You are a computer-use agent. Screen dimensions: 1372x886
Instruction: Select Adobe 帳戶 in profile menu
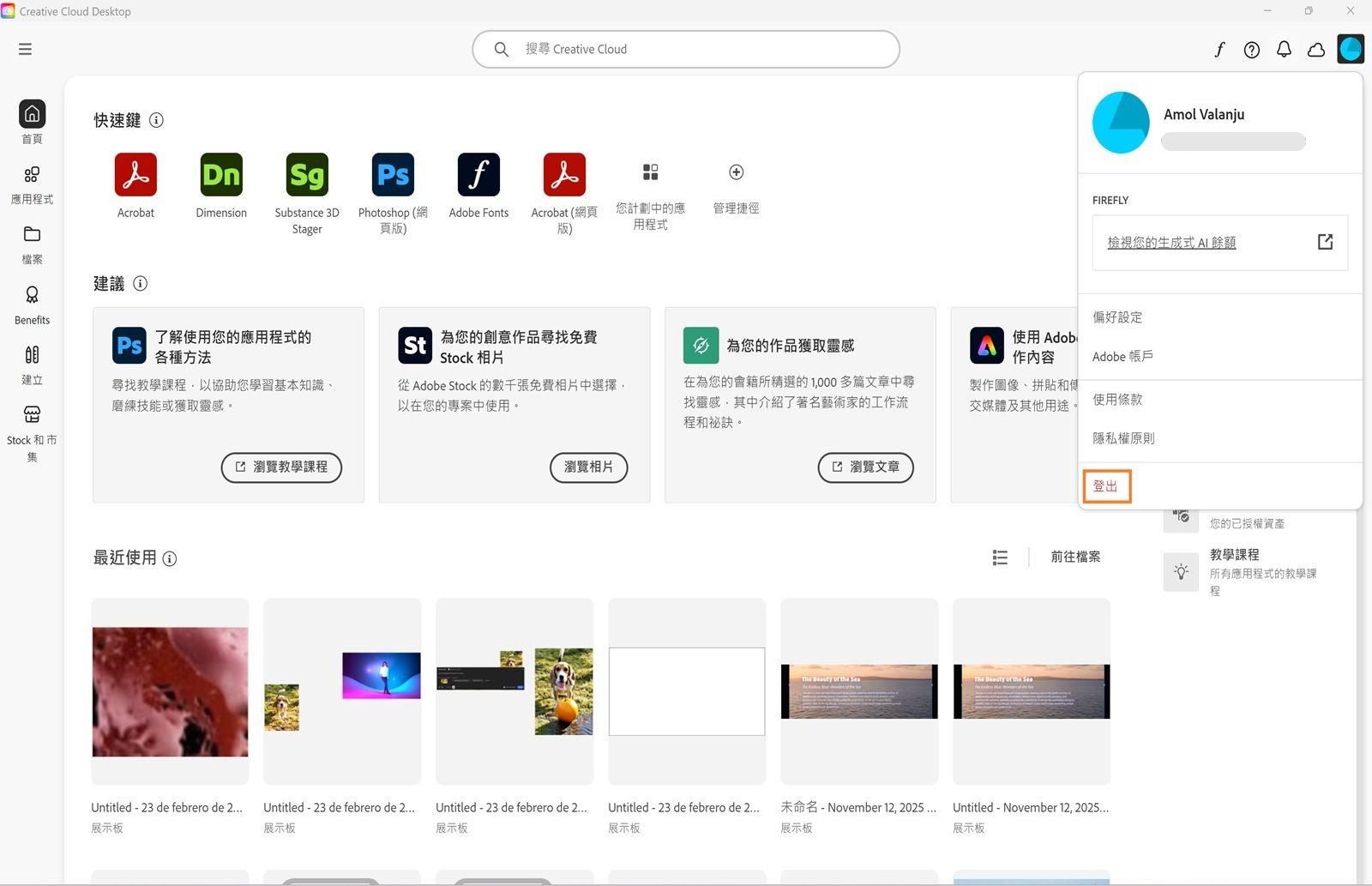[1122, 356]
